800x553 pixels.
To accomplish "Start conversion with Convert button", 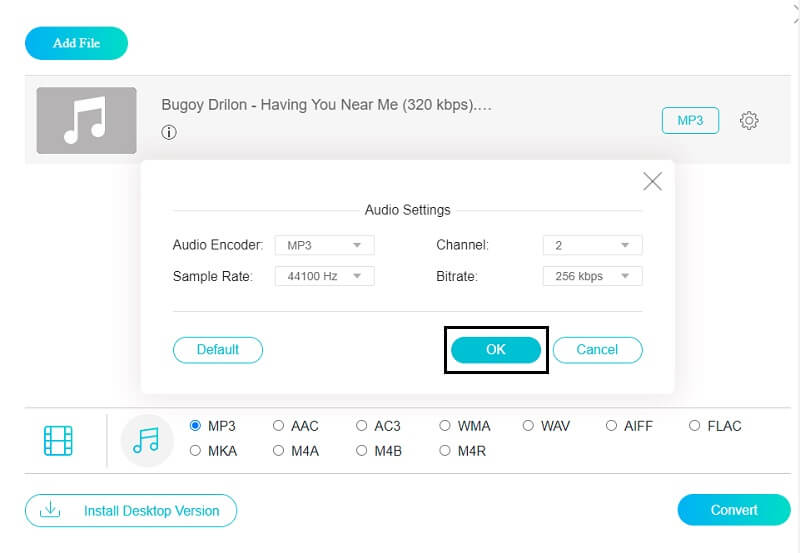I will click(x=734, y=510).
